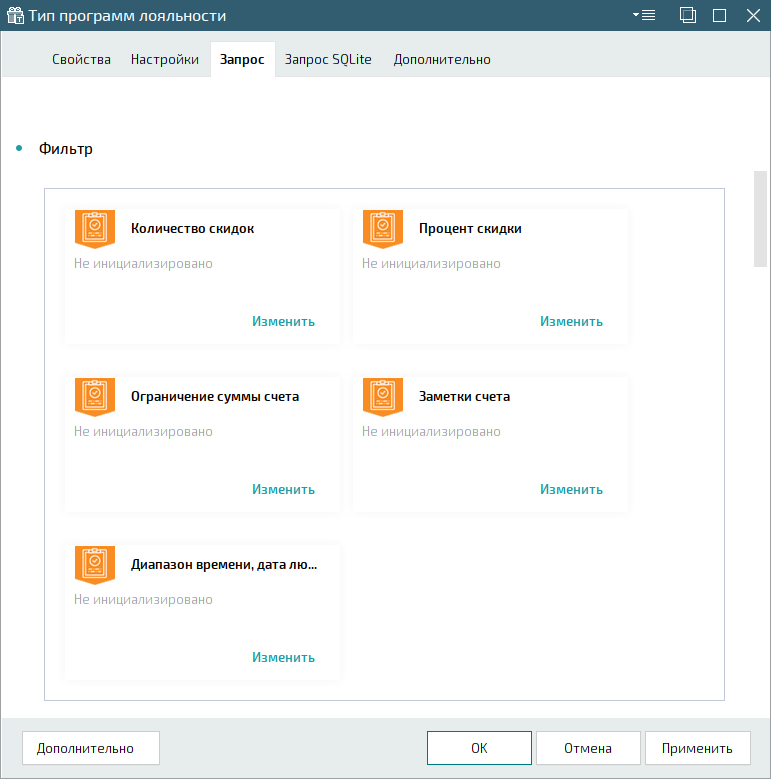The height and width of the screenshot is (779, 771).
Task: Open the Дополнительно tab at top
Action: pyautogui.click(x=442, y=60)
